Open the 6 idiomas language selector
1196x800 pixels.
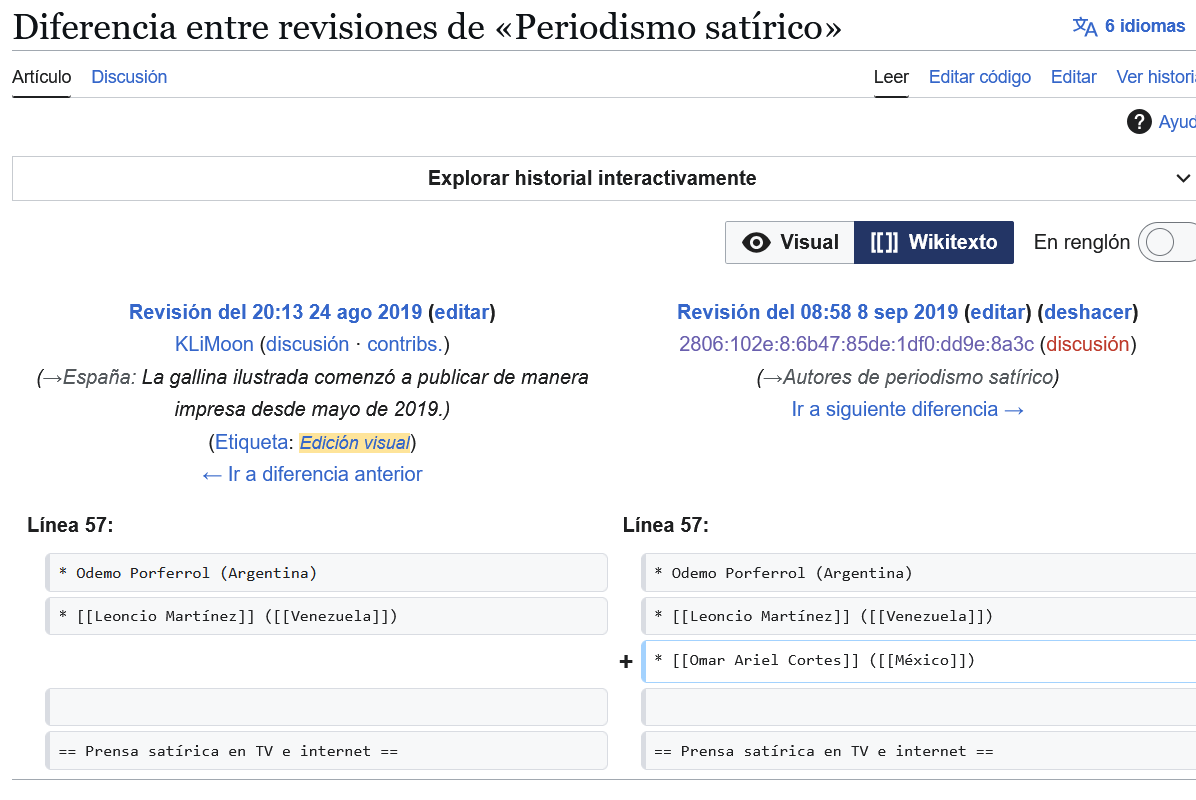pos(1129,26)
